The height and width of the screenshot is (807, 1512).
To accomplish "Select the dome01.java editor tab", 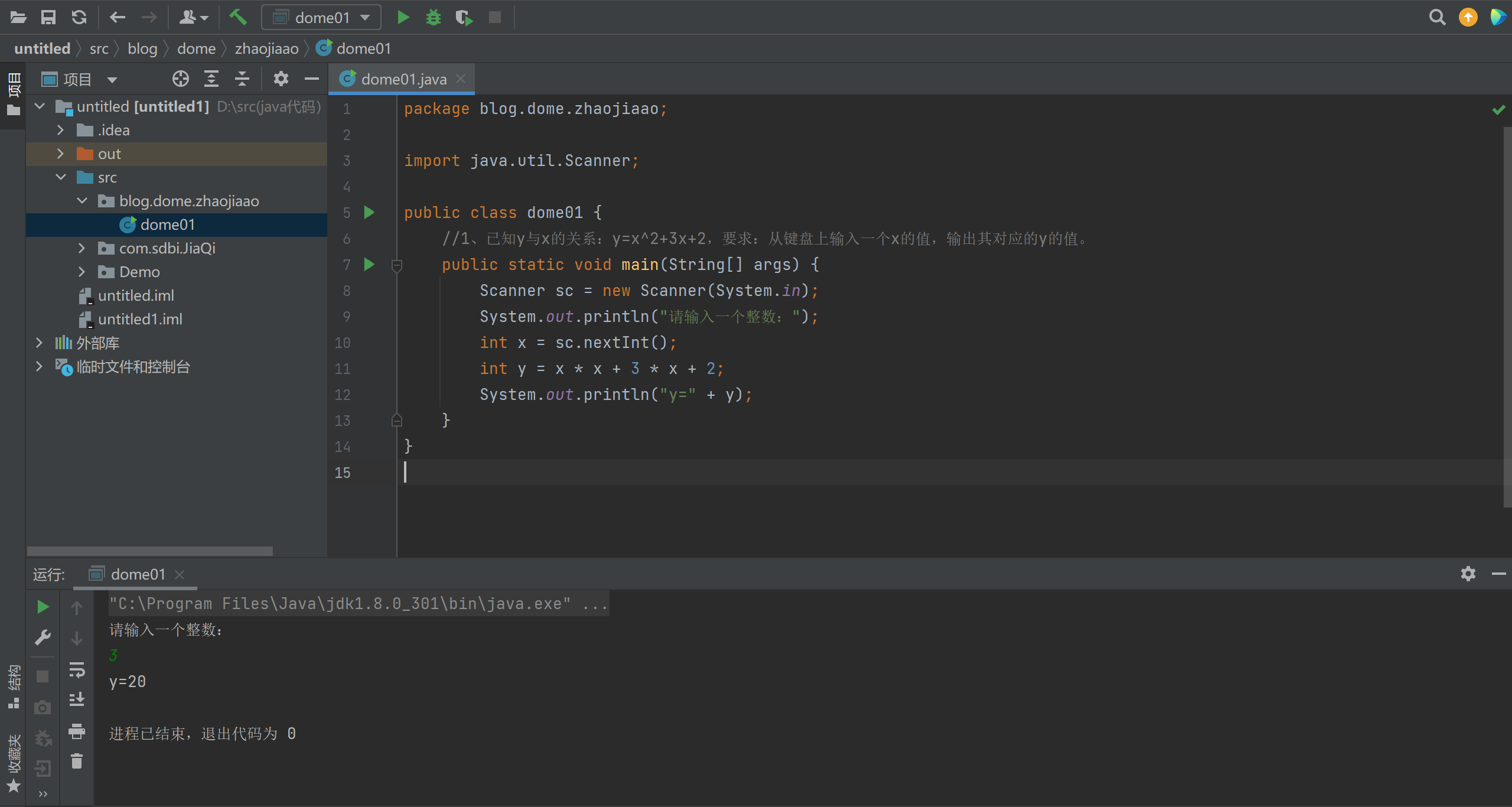I will (x=403, y=79).
